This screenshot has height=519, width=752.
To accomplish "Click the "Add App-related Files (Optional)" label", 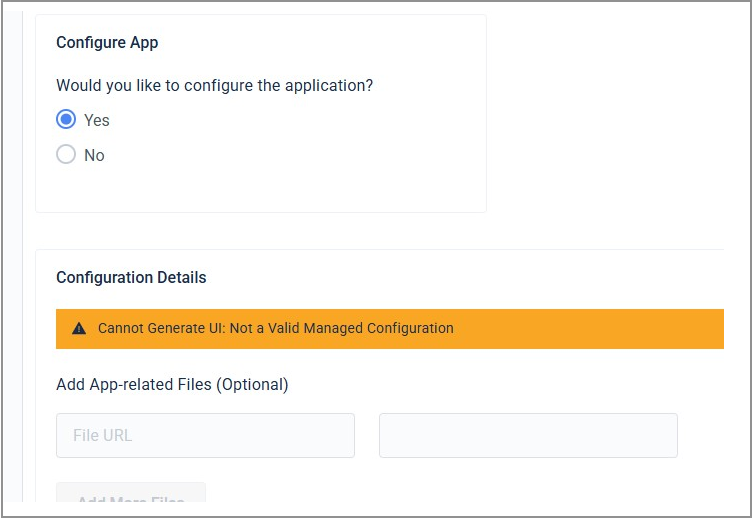I will (172, 384).
